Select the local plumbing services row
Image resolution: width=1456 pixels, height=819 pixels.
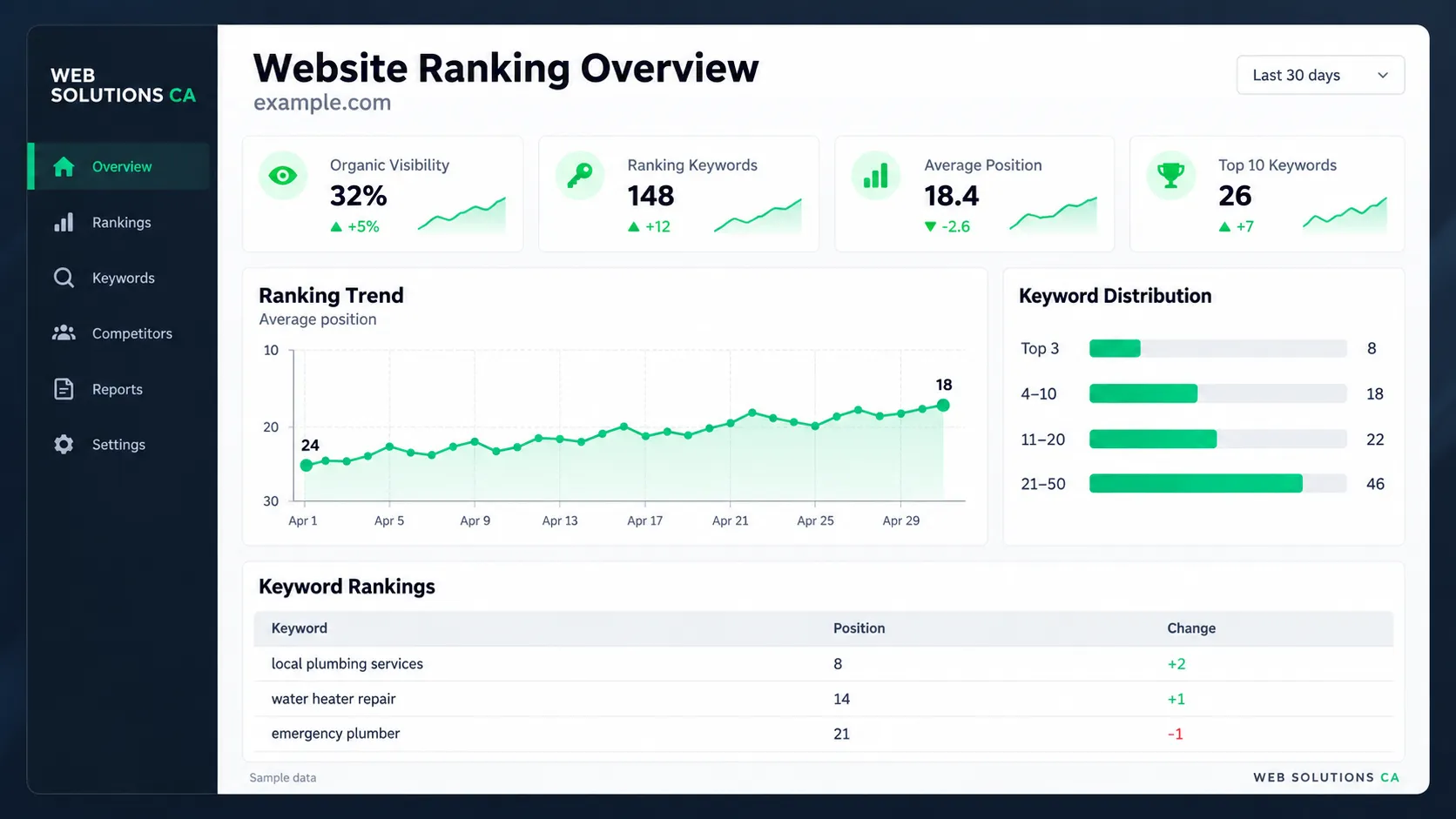tap(823, 664)
